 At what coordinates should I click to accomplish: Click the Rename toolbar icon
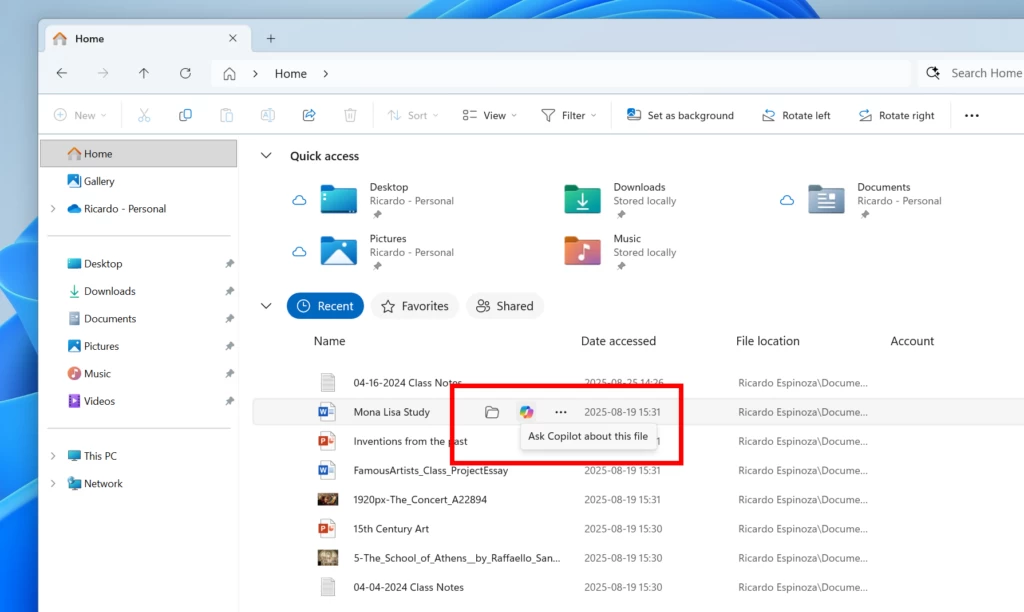point(267,115)
